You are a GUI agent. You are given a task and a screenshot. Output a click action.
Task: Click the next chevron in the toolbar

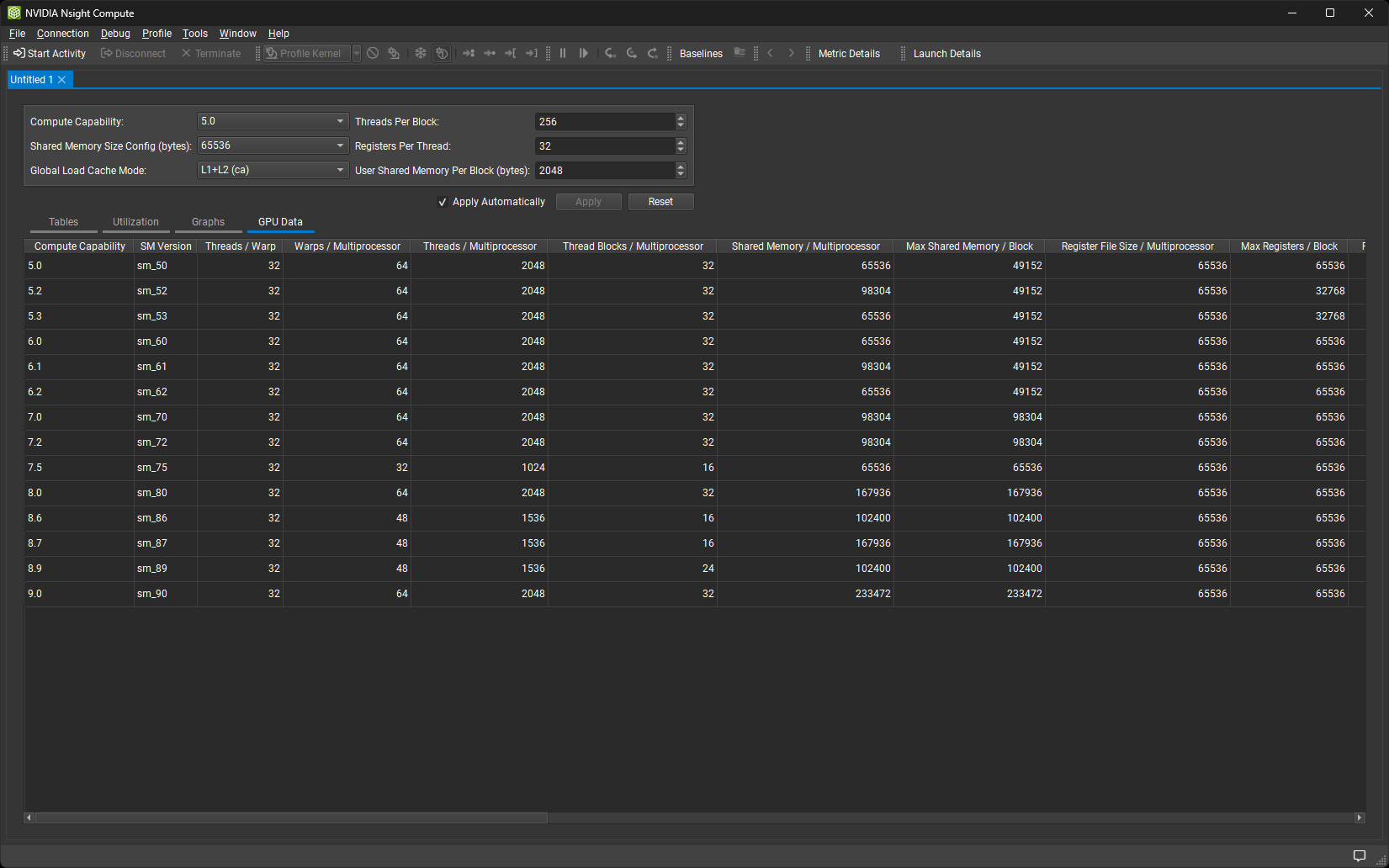point(791,53)
